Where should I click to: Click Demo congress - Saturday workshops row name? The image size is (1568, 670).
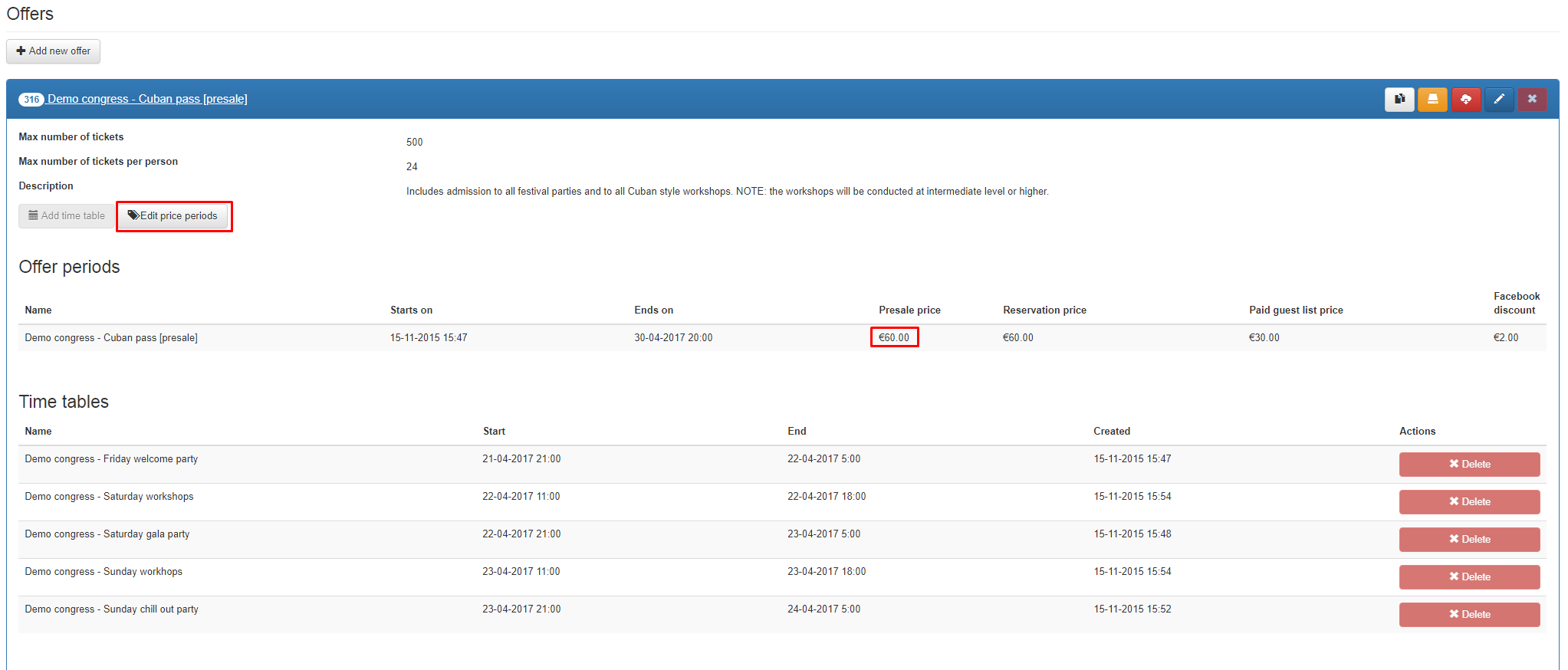pos(109,496)
